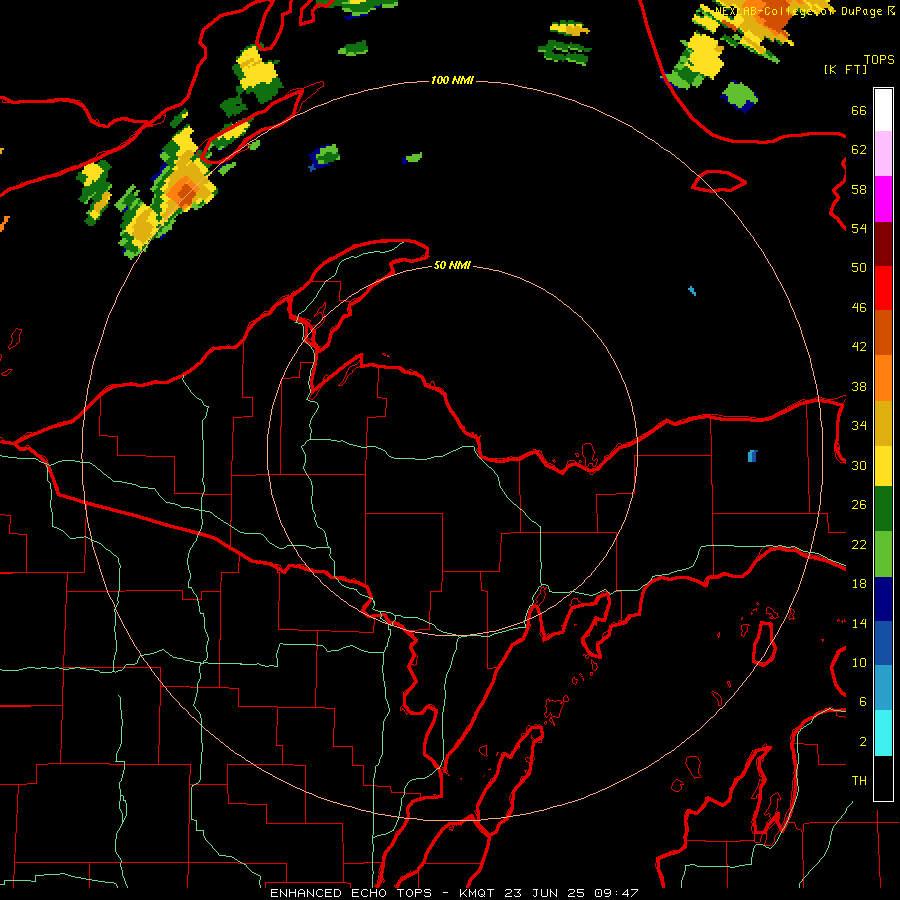The width and height of the screenshot is (900, 900).
Task: Click the tiny light-blue echo over the lake
Action: pyautogui.click(x=692, y=290)
